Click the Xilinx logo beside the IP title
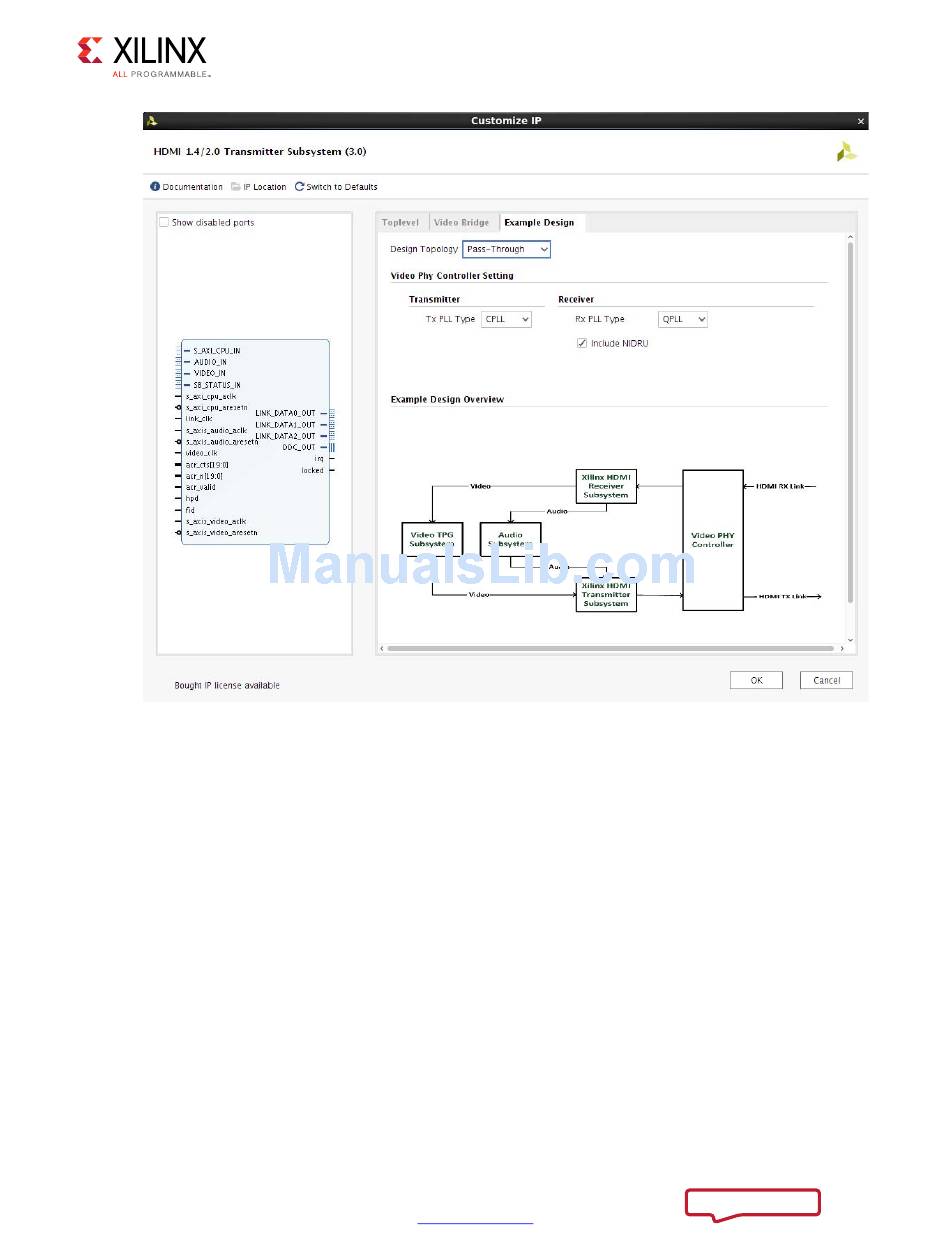Screen dimensions: 950x1237 pos(847,152)
